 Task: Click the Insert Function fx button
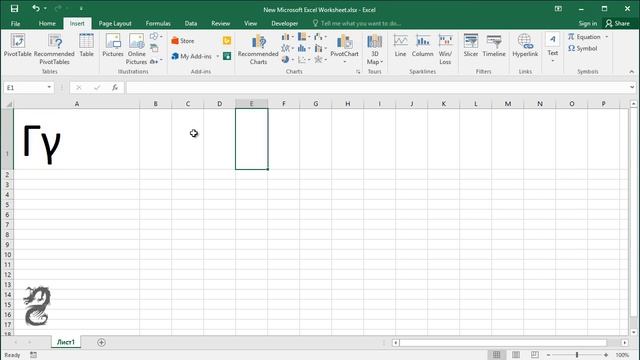115,87
